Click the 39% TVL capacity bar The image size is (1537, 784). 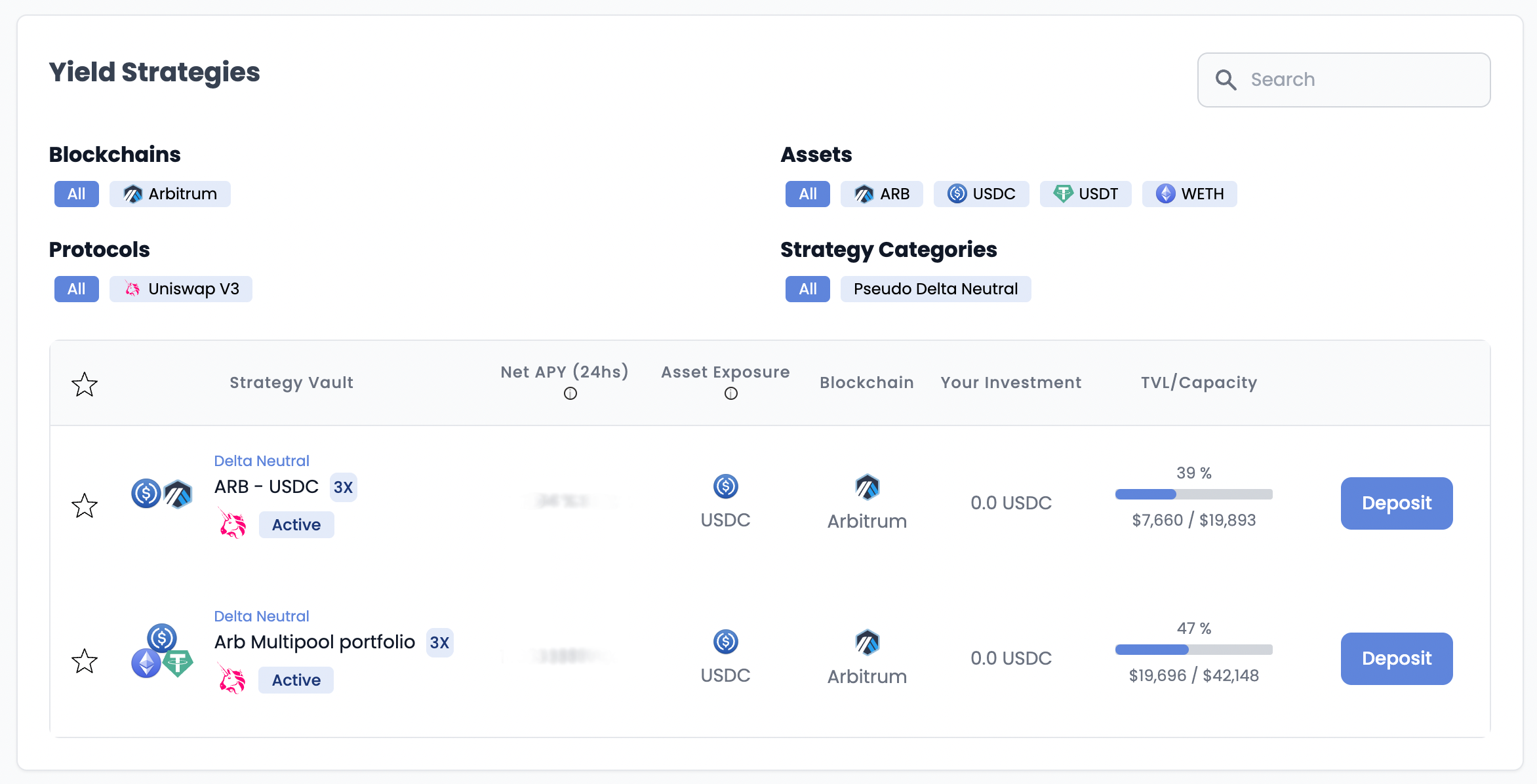pos(1193,494)
